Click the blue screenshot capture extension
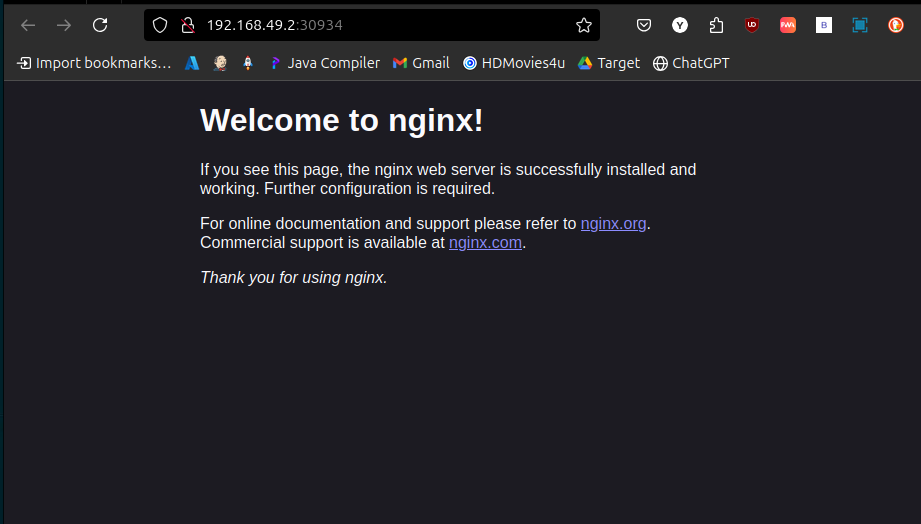Image resolution: width=921 pixels, height=524 pixels. click(860, 25)
